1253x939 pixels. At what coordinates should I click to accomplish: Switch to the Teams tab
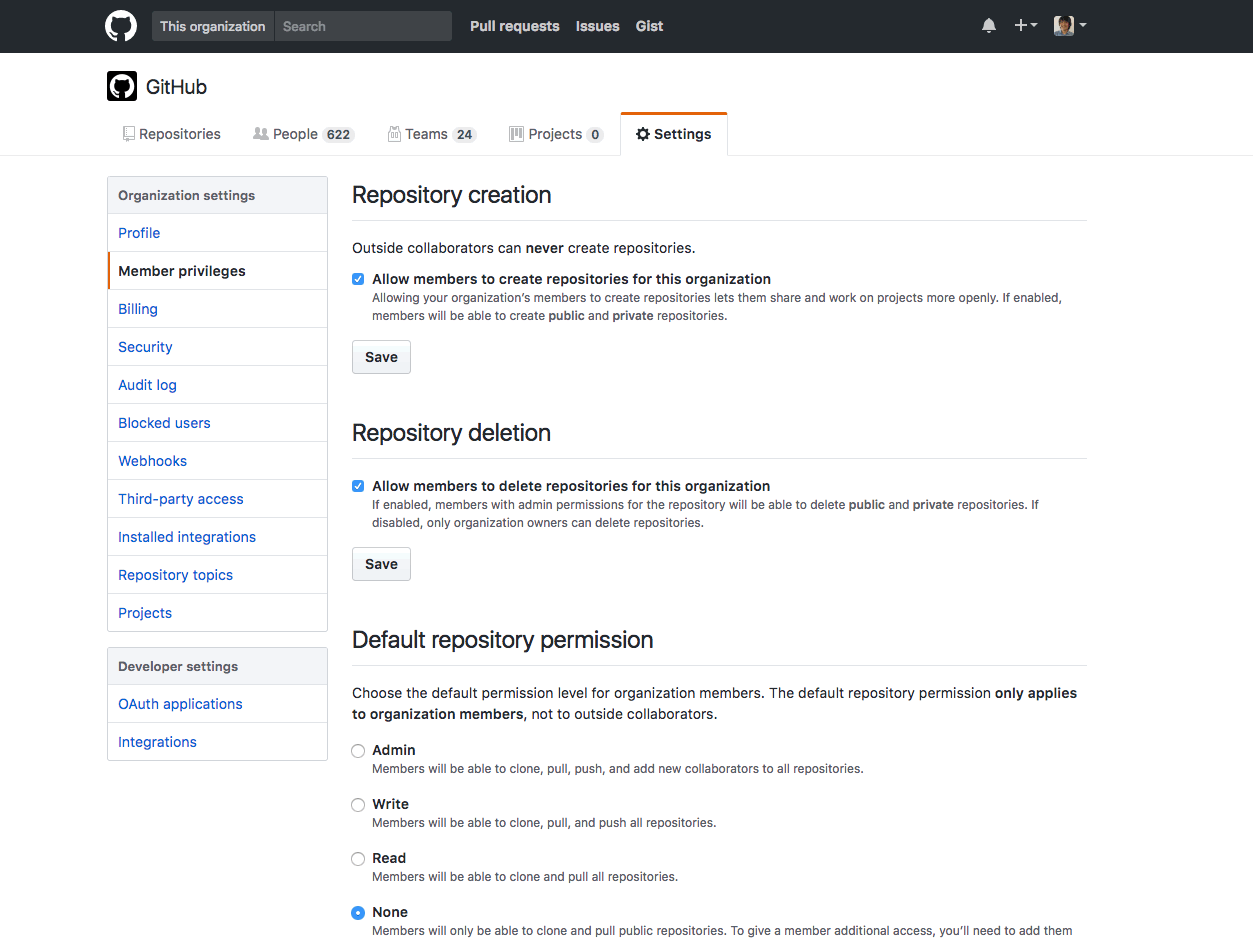tap(432, 134)
